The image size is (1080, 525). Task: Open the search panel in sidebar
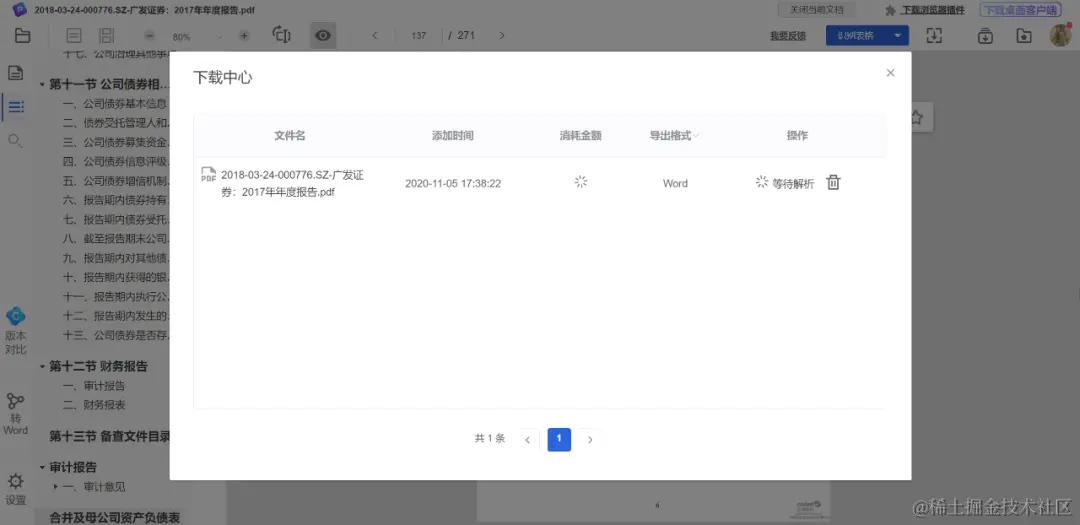coord(16,141)
